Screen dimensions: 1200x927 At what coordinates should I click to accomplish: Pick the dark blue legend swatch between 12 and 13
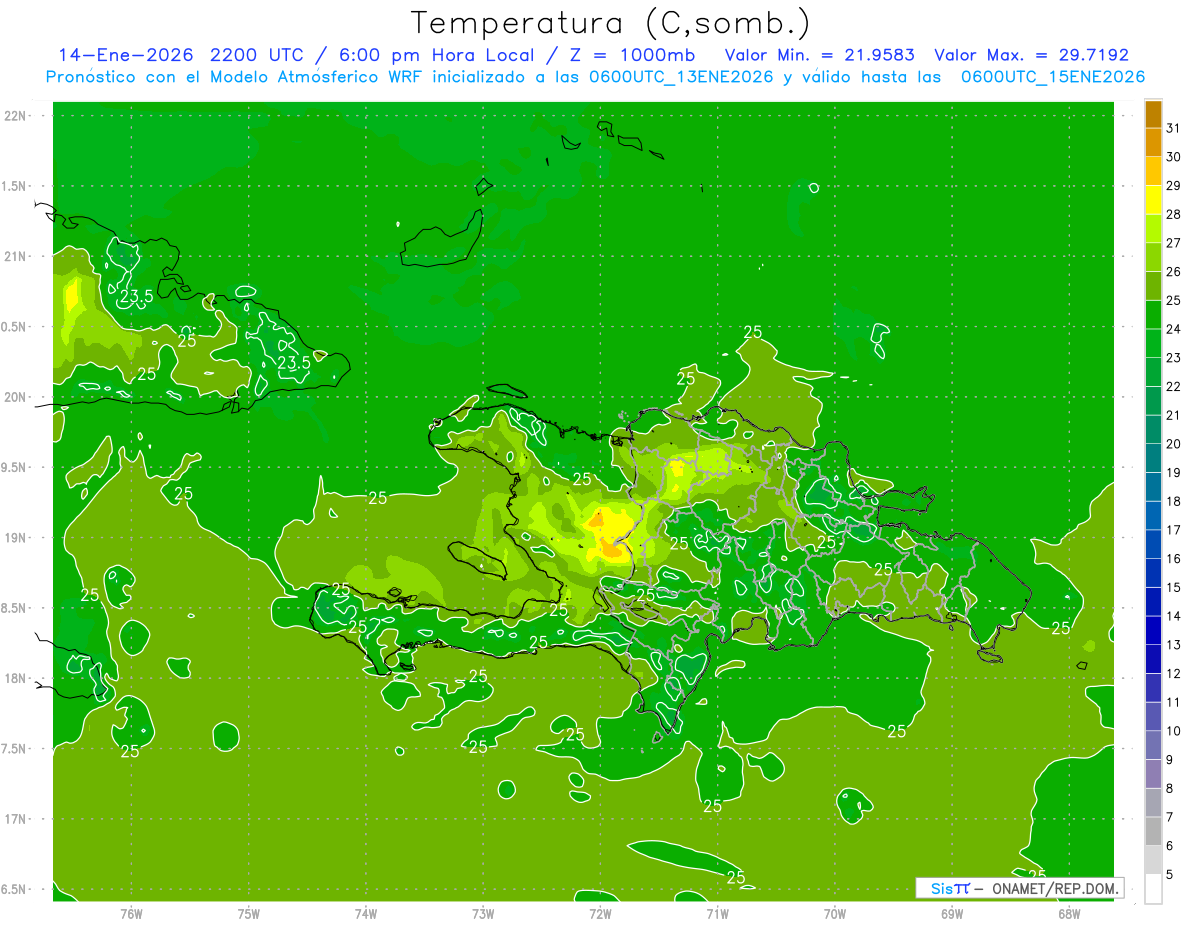tap(1153, 659)
